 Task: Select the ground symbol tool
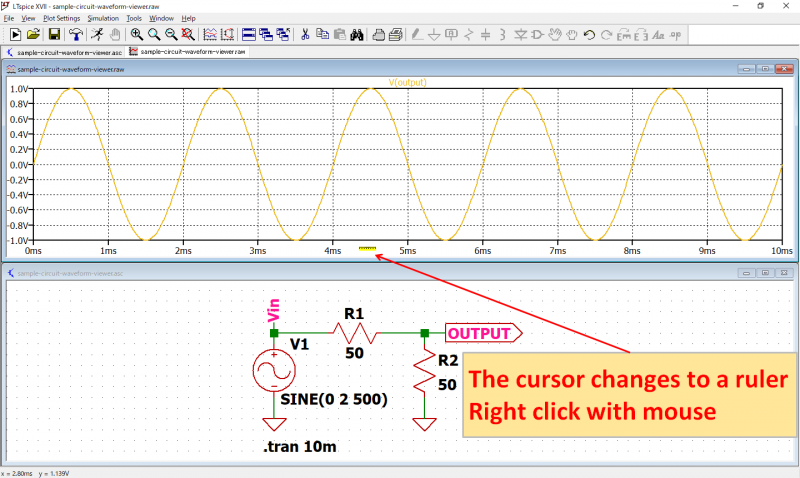click(434, 35)
